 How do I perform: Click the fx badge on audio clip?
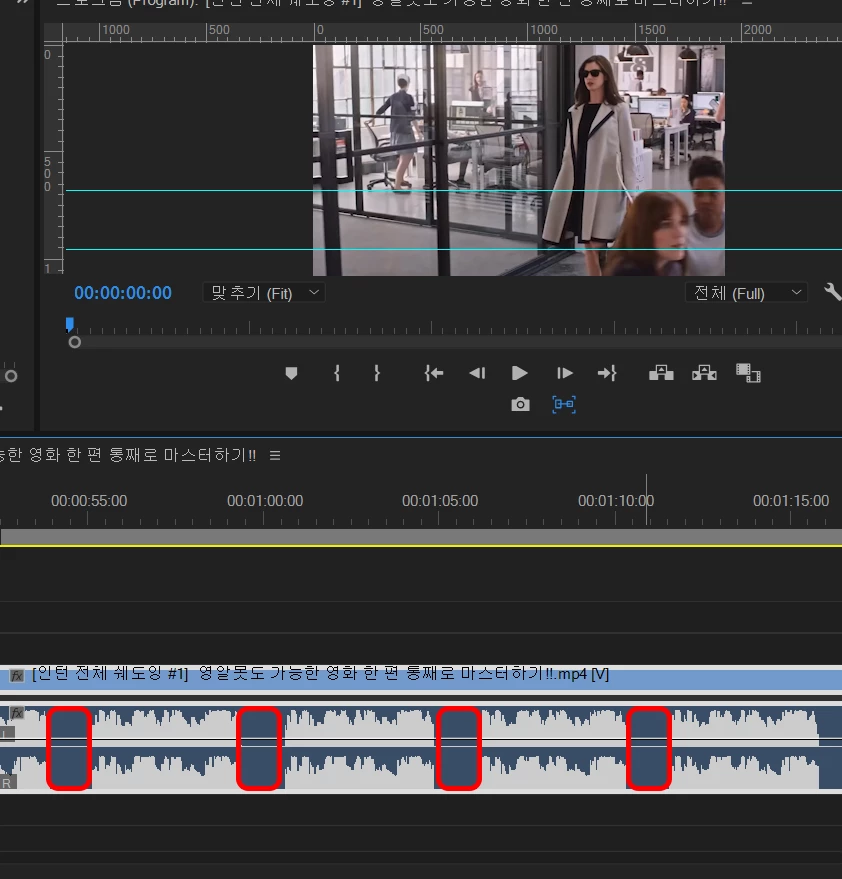[x=17, y=713]
